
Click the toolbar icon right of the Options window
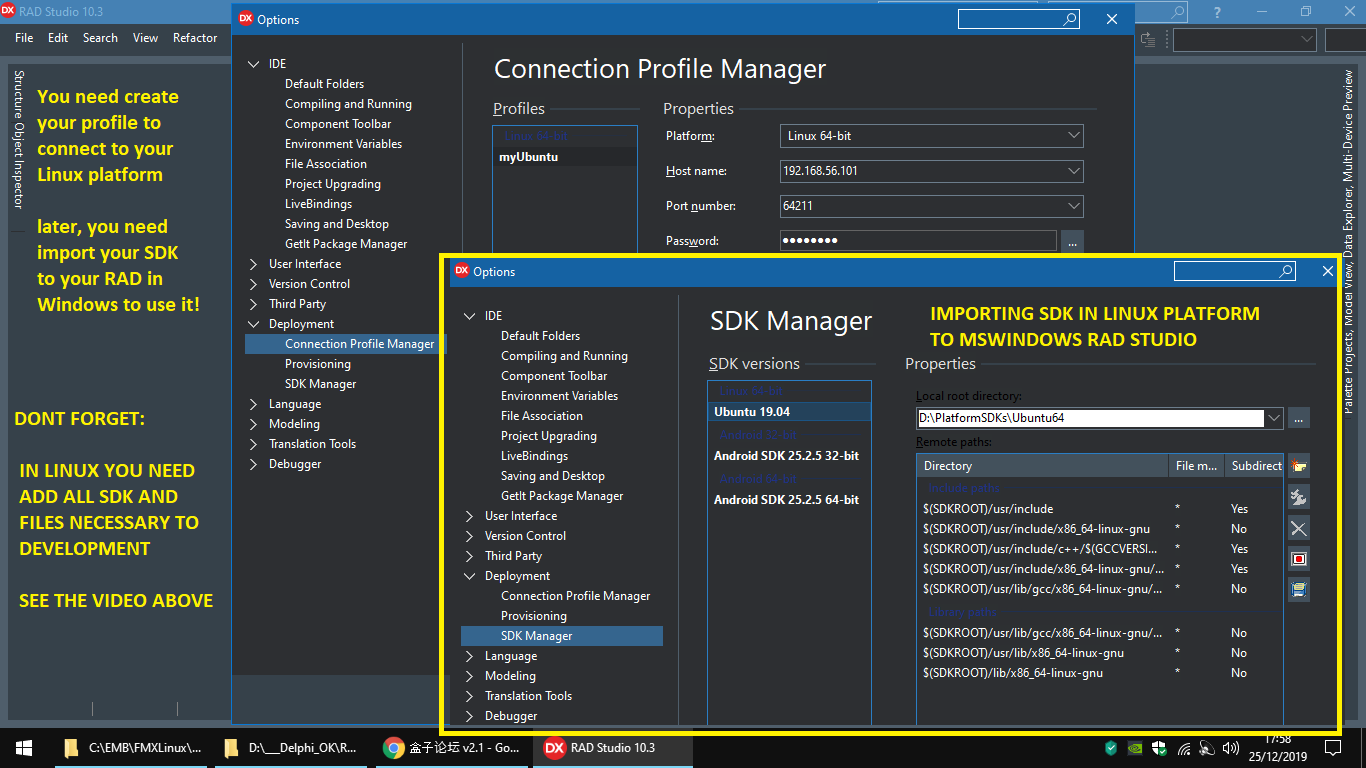pyautogui.click(x=1148, y=39)
